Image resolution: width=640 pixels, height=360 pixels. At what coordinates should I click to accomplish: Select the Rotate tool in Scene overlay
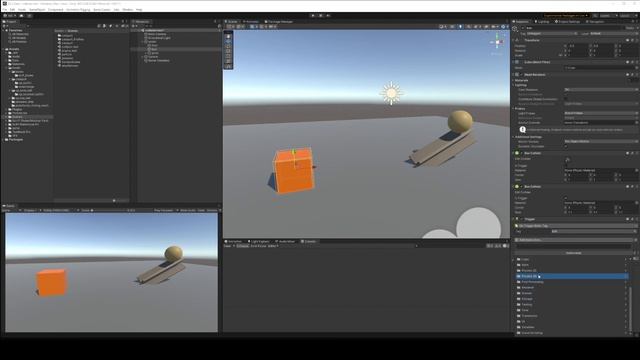click(x=228, y=46)
